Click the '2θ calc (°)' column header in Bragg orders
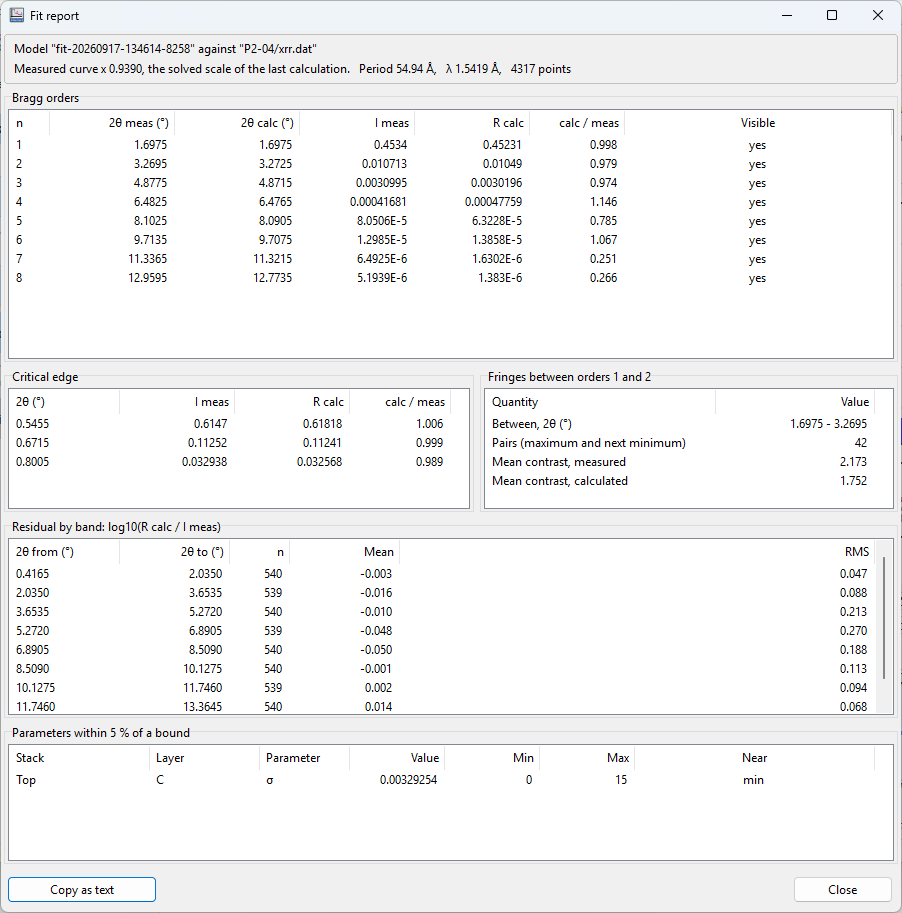Screen dimensions: 902x913 [267, 123]
